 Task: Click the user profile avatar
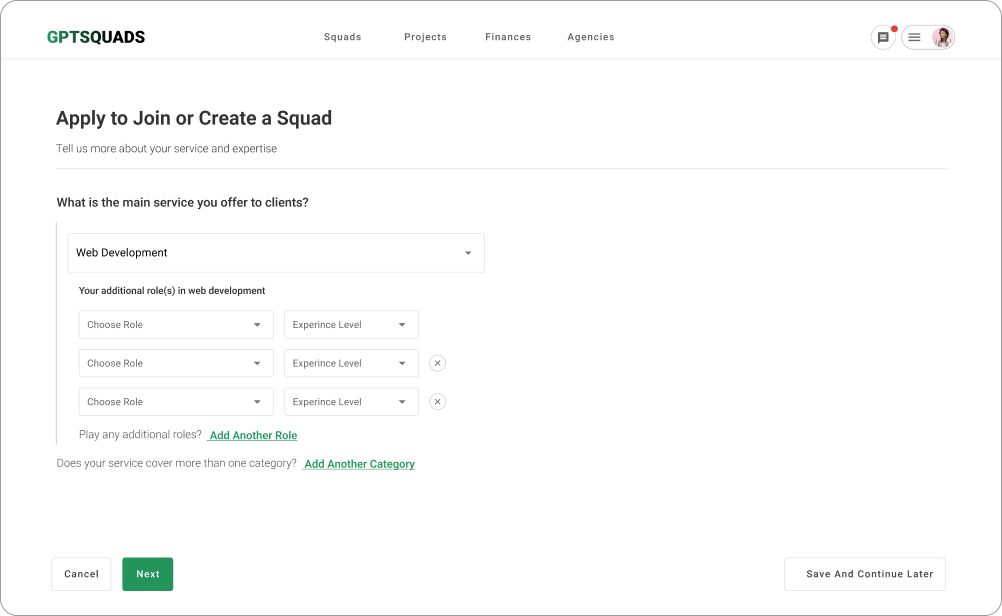[942, 37]
